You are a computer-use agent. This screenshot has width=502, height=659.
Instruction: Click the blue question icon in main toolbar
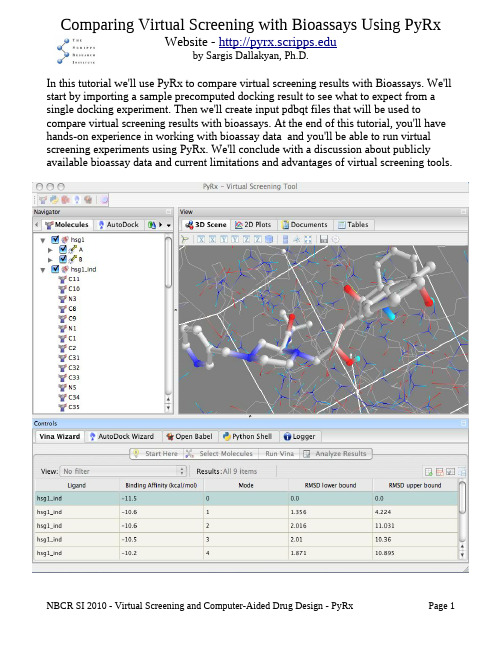(x=77, y=200)
